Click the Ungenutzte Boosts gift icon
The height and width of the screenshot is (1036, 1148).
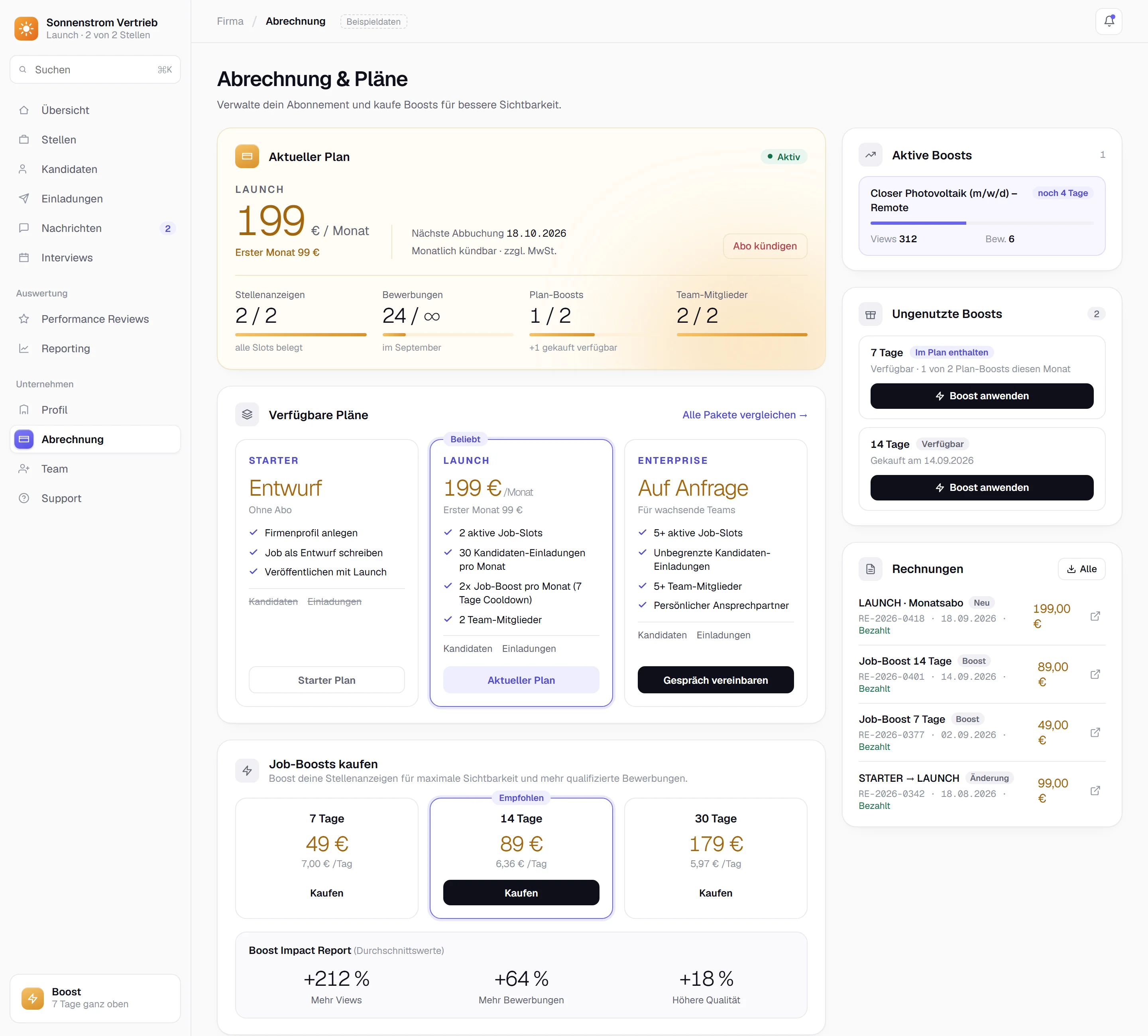[x=870, y=314]
